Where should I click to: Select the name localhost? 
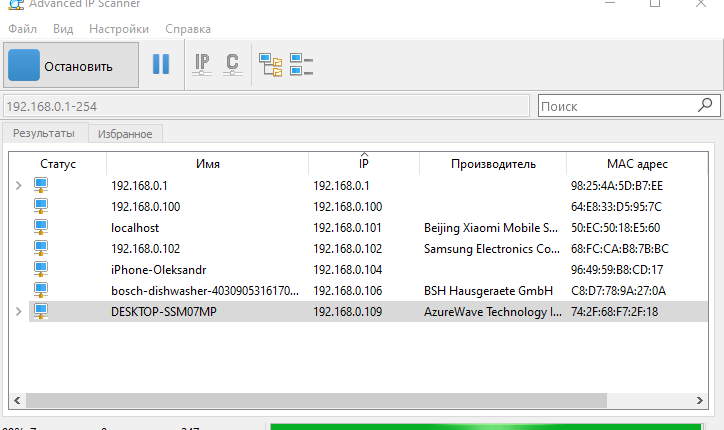[x=135, y=228]
